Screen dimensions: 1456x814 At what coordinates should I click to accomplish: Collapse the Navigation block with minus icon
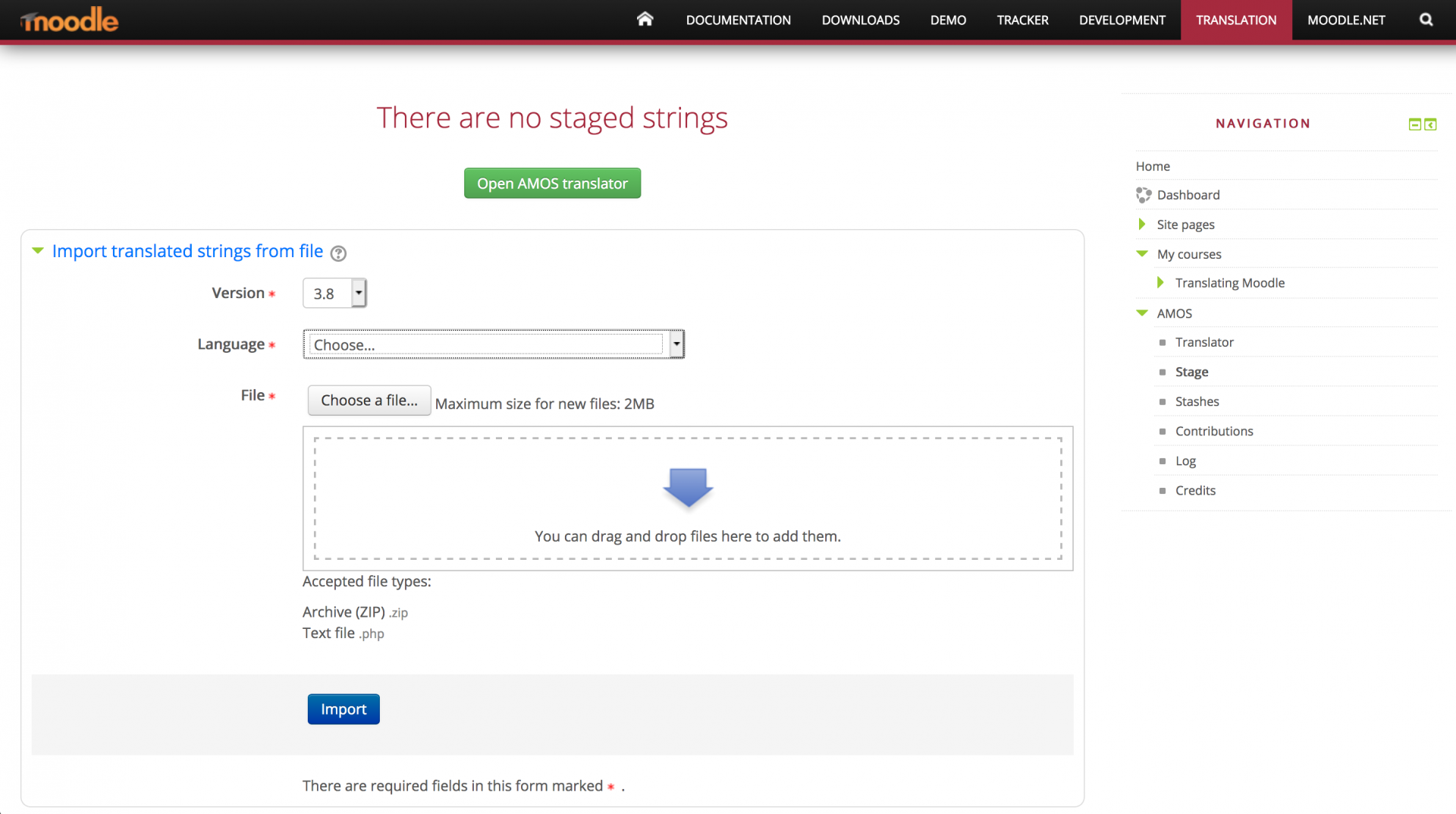[x=1414, y=124]
